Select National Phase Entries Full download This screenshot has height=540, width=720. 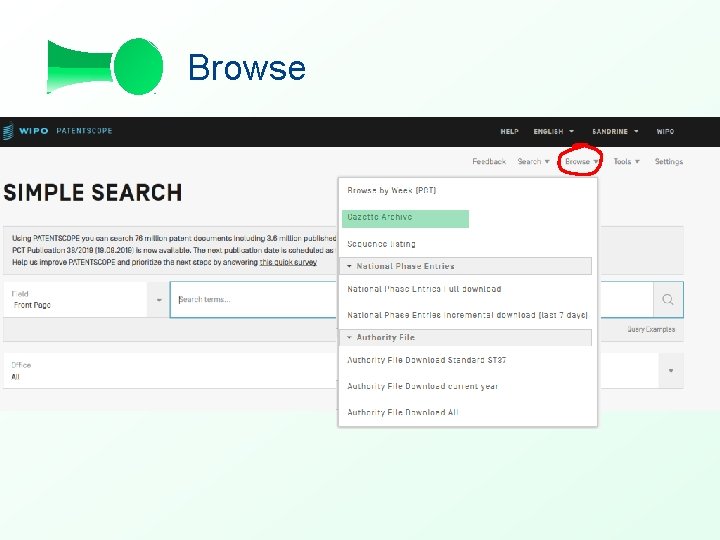point(424,289)
